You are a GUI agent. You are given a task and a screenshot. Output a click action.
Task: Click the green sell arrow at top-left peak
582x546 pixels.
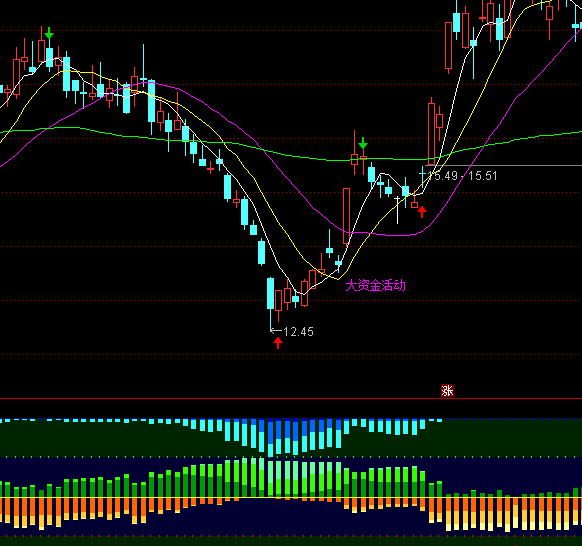click(x=49, y=33)
